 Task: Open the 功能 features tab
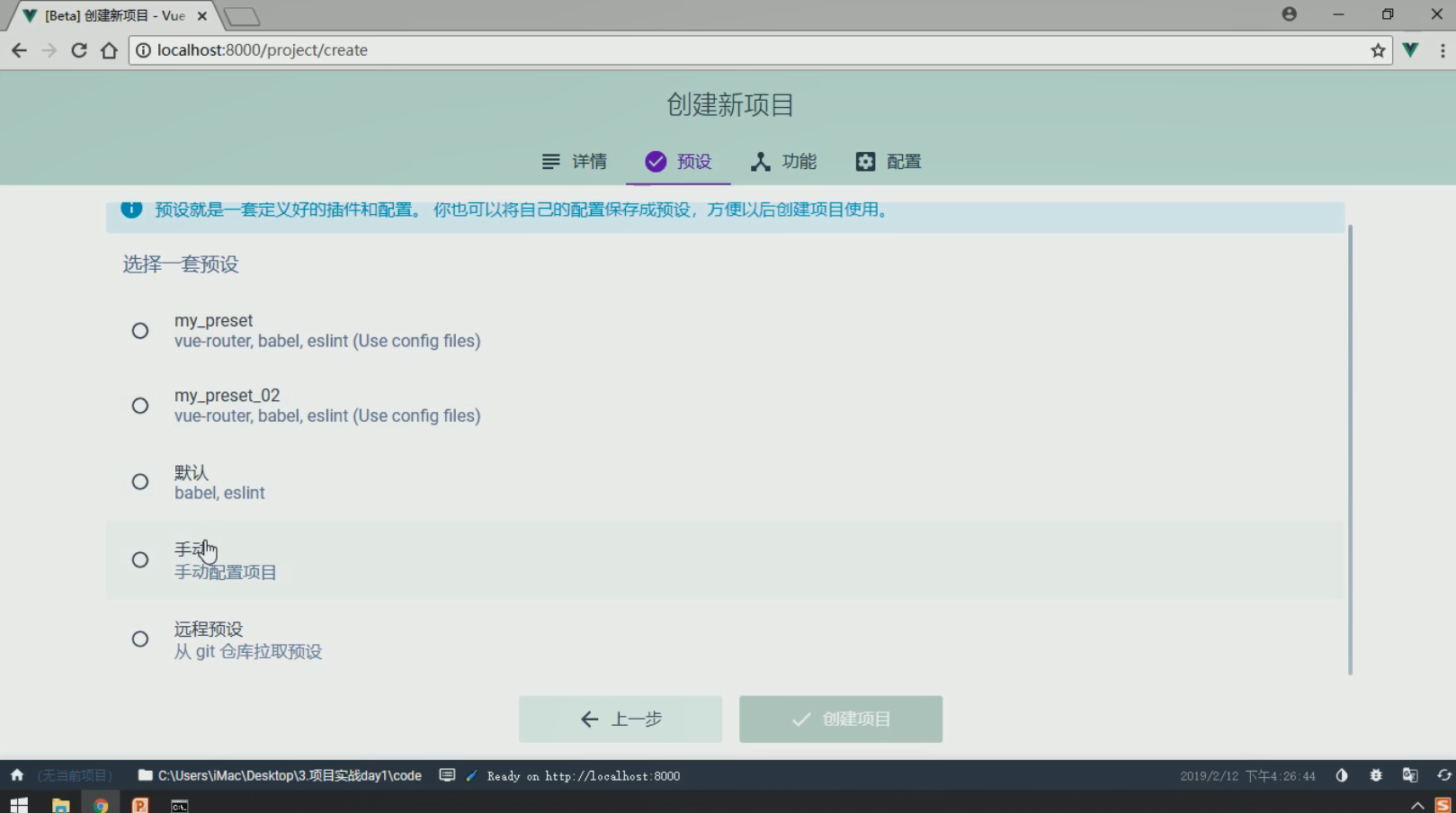783,162
